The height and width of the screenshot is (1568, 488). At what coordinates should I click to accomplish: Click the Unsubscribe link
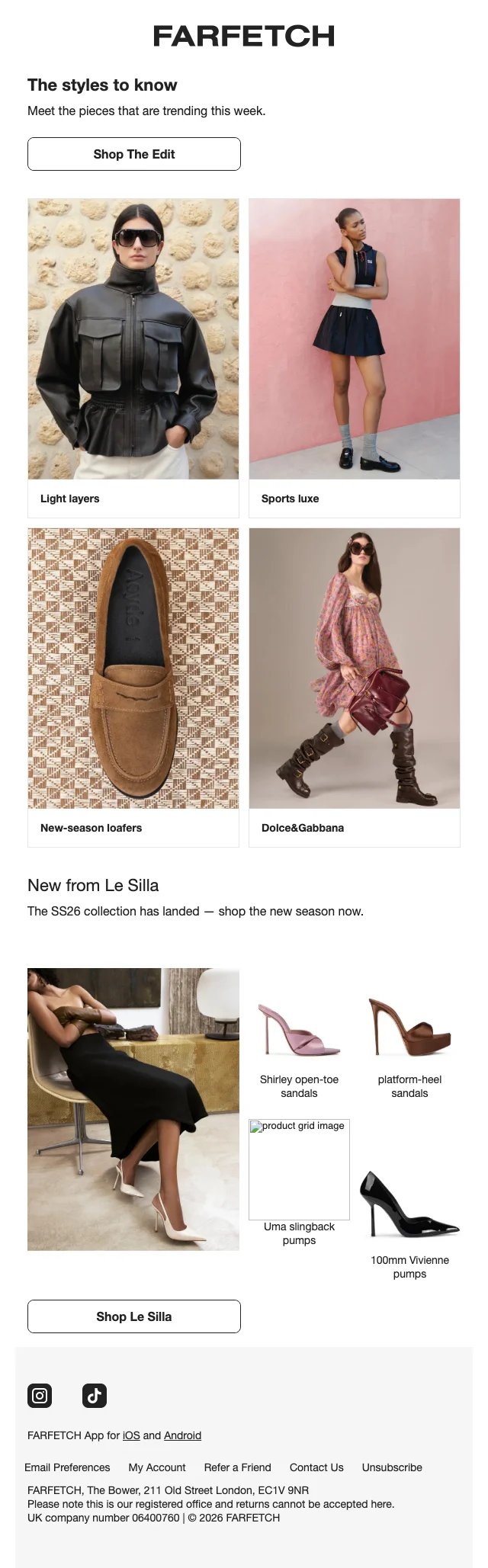[x=392, y=1467]
